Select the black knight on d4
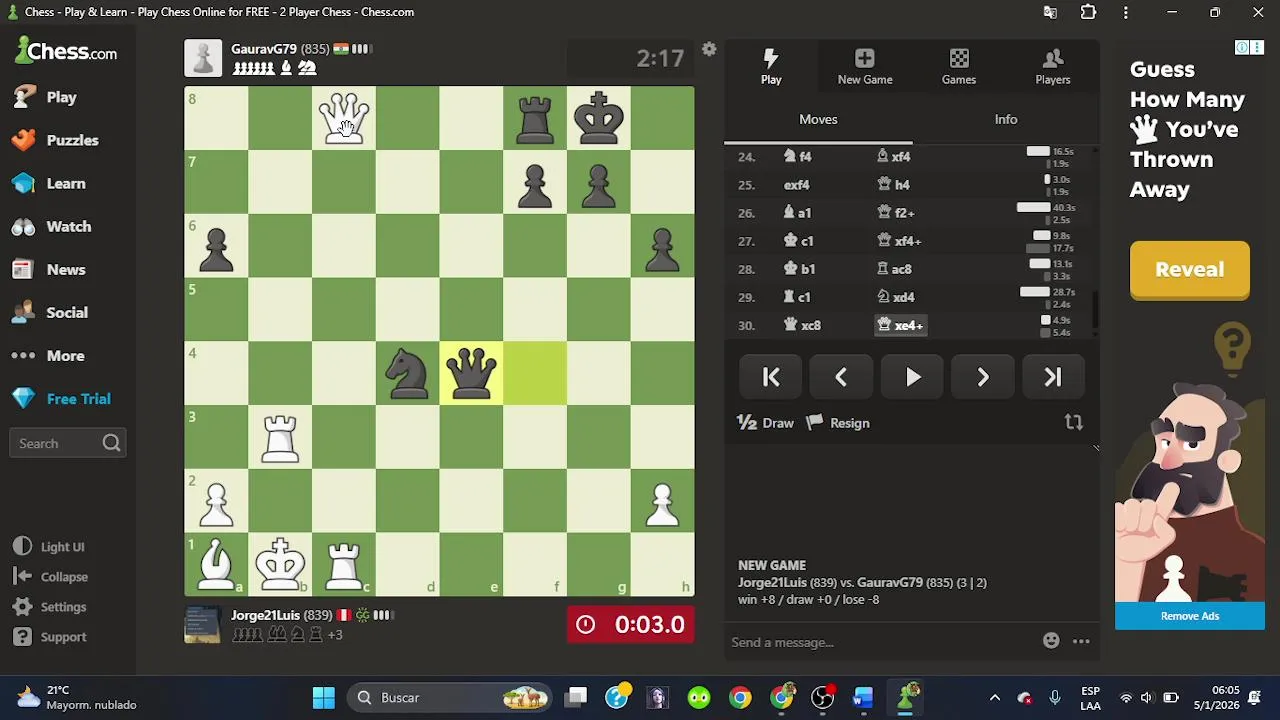 click(x=407, y=373)
